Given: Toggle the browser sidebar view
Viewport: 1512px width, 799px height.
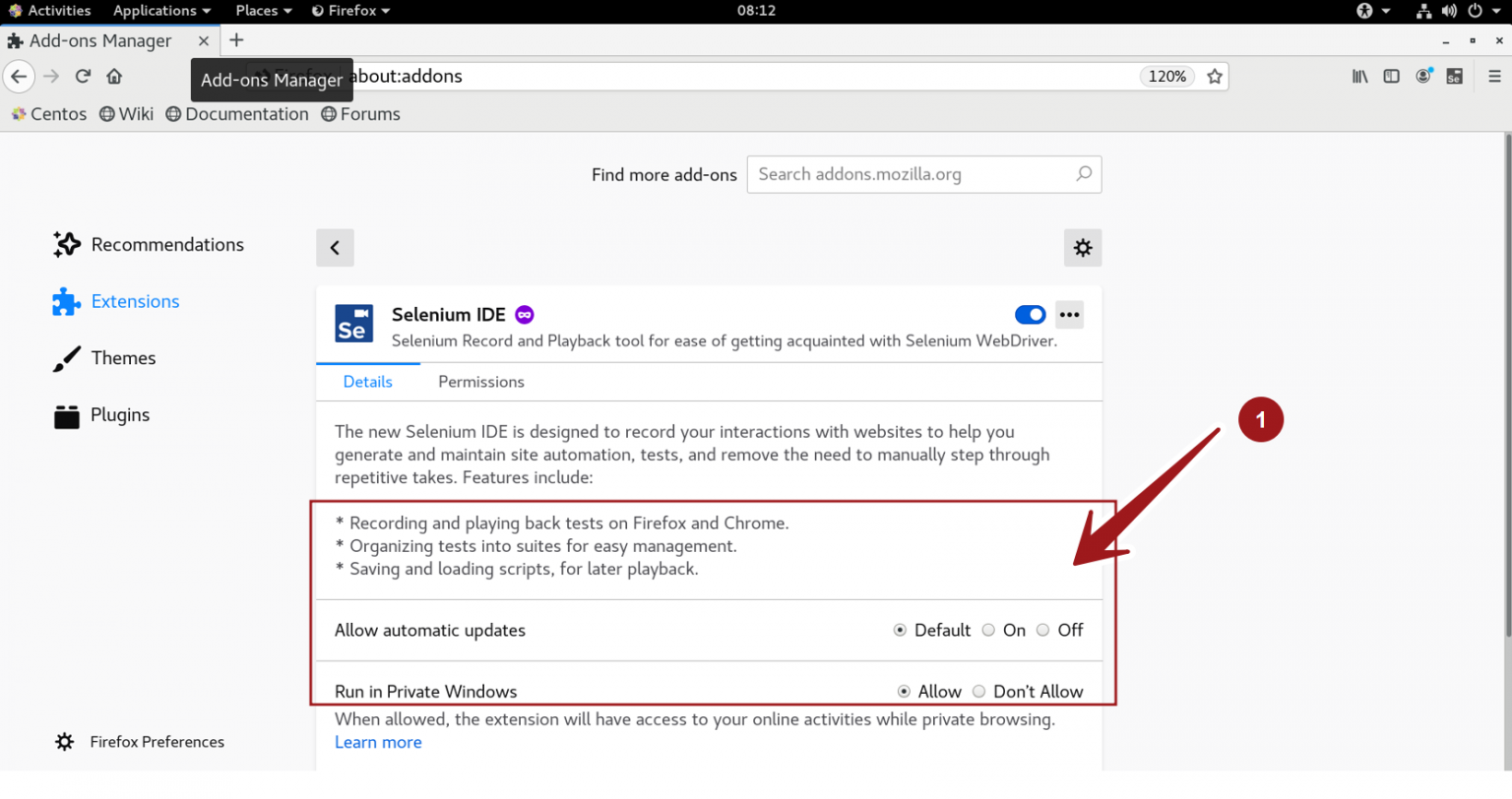Looking at the screenshot, I should pyautogui.click(x=1391, y=76).
